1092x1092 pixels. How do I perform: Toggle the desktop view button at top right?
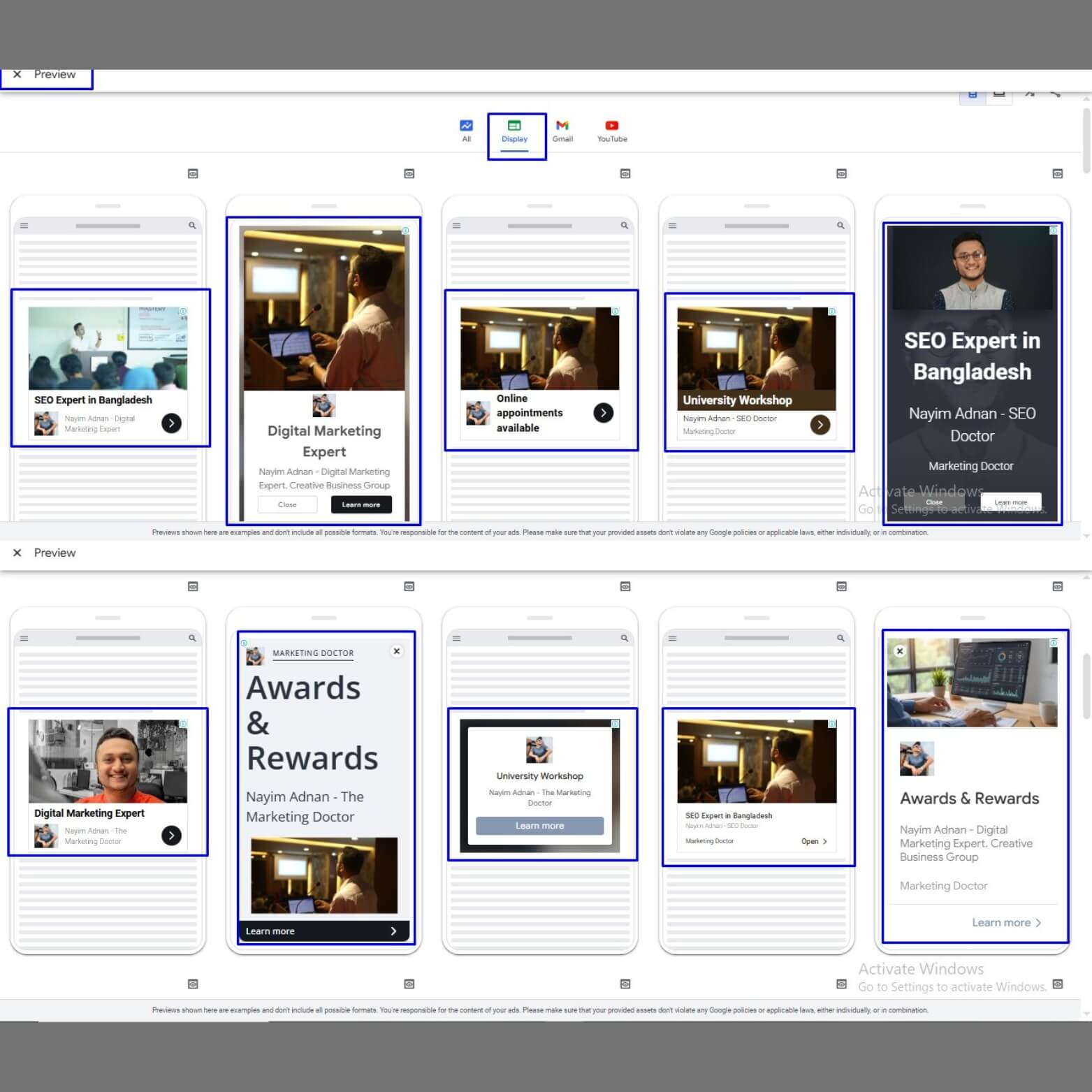999,94
